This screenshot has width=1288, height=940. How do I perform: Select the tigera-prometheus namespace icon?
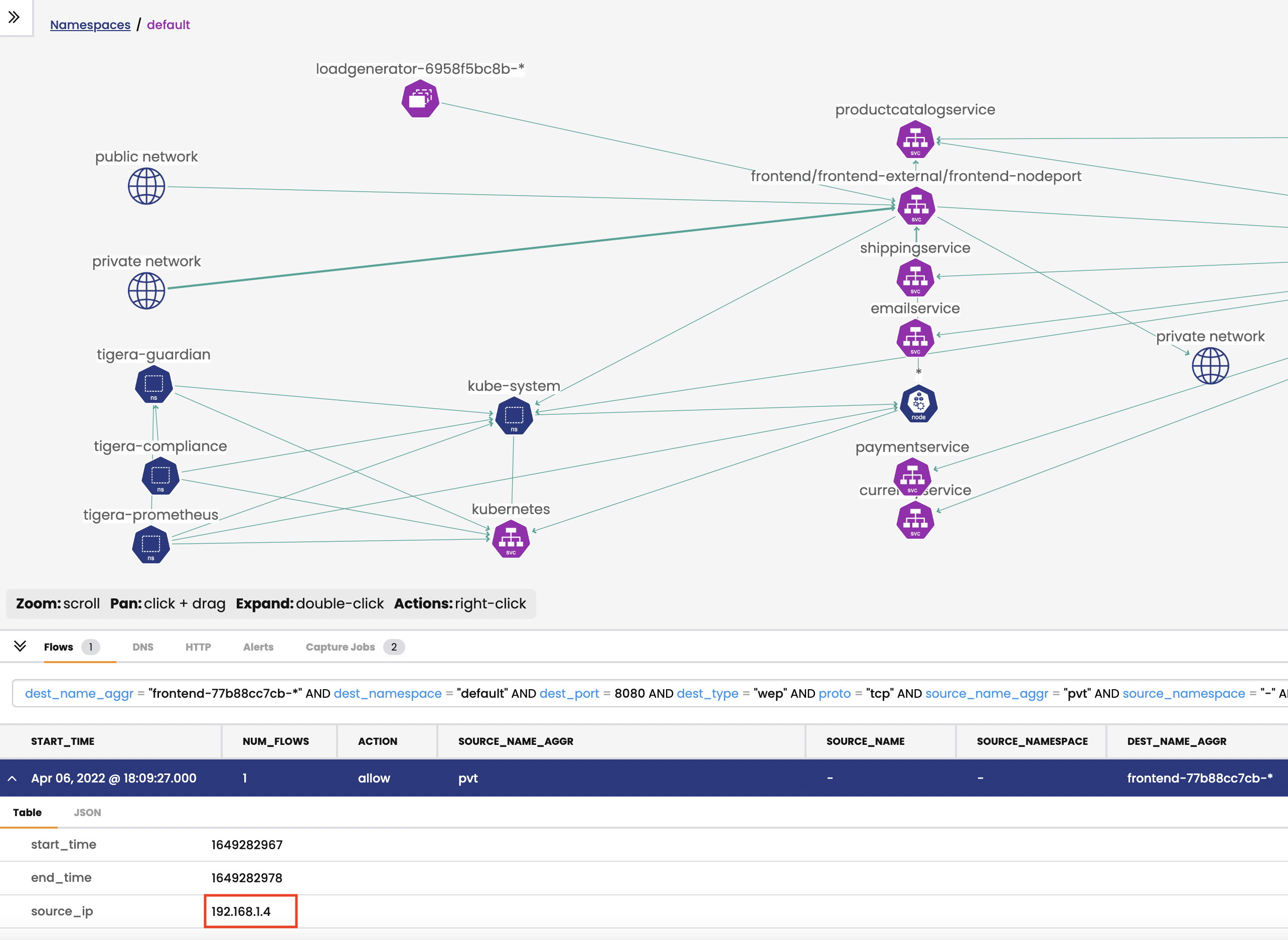point(151,545)
